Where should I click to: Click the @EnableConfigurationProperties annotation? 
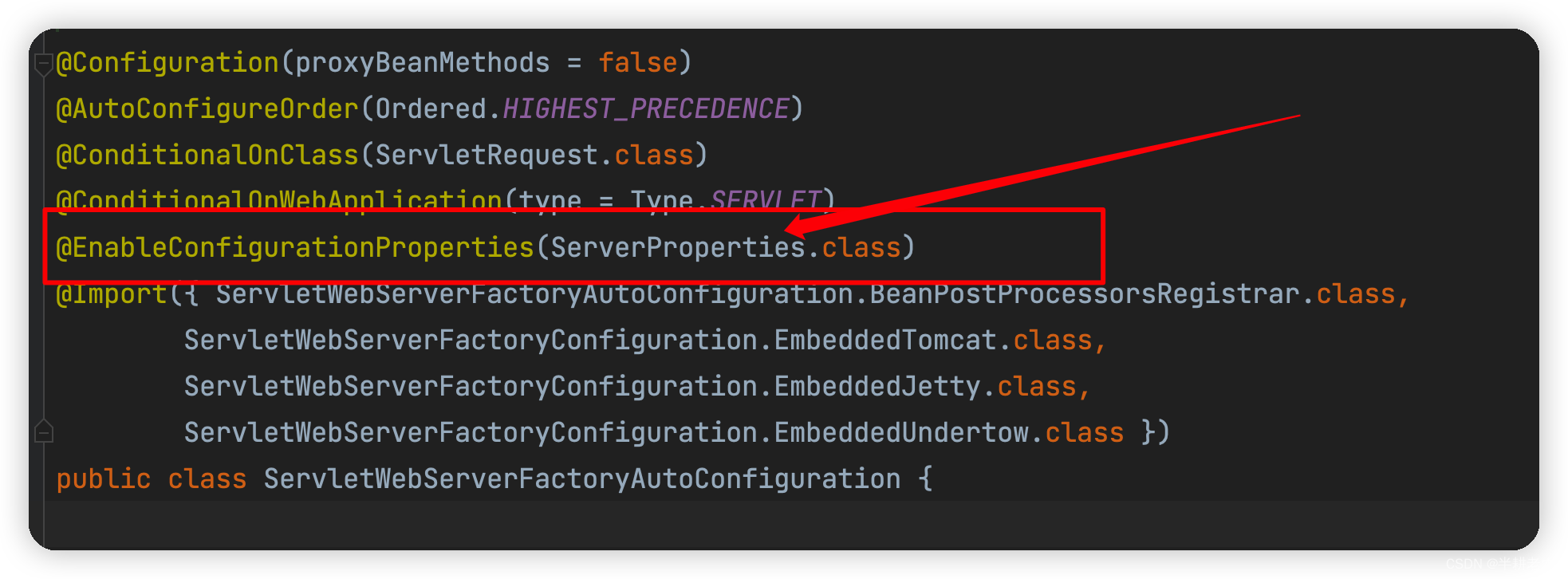pos(295,247)
